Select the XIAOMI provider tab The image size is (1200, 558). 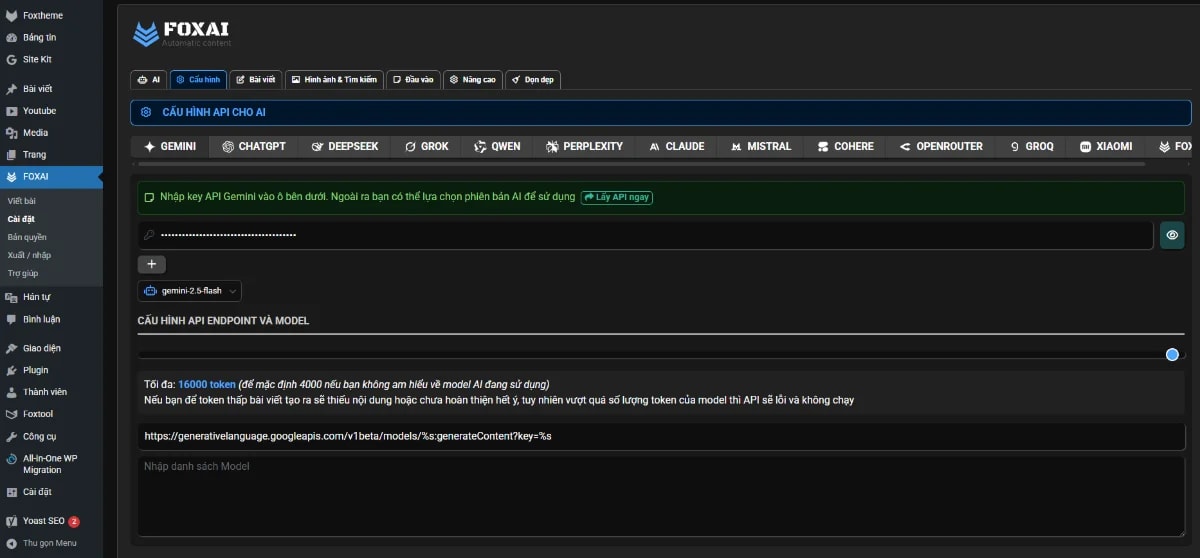(x=1106, y=146)
